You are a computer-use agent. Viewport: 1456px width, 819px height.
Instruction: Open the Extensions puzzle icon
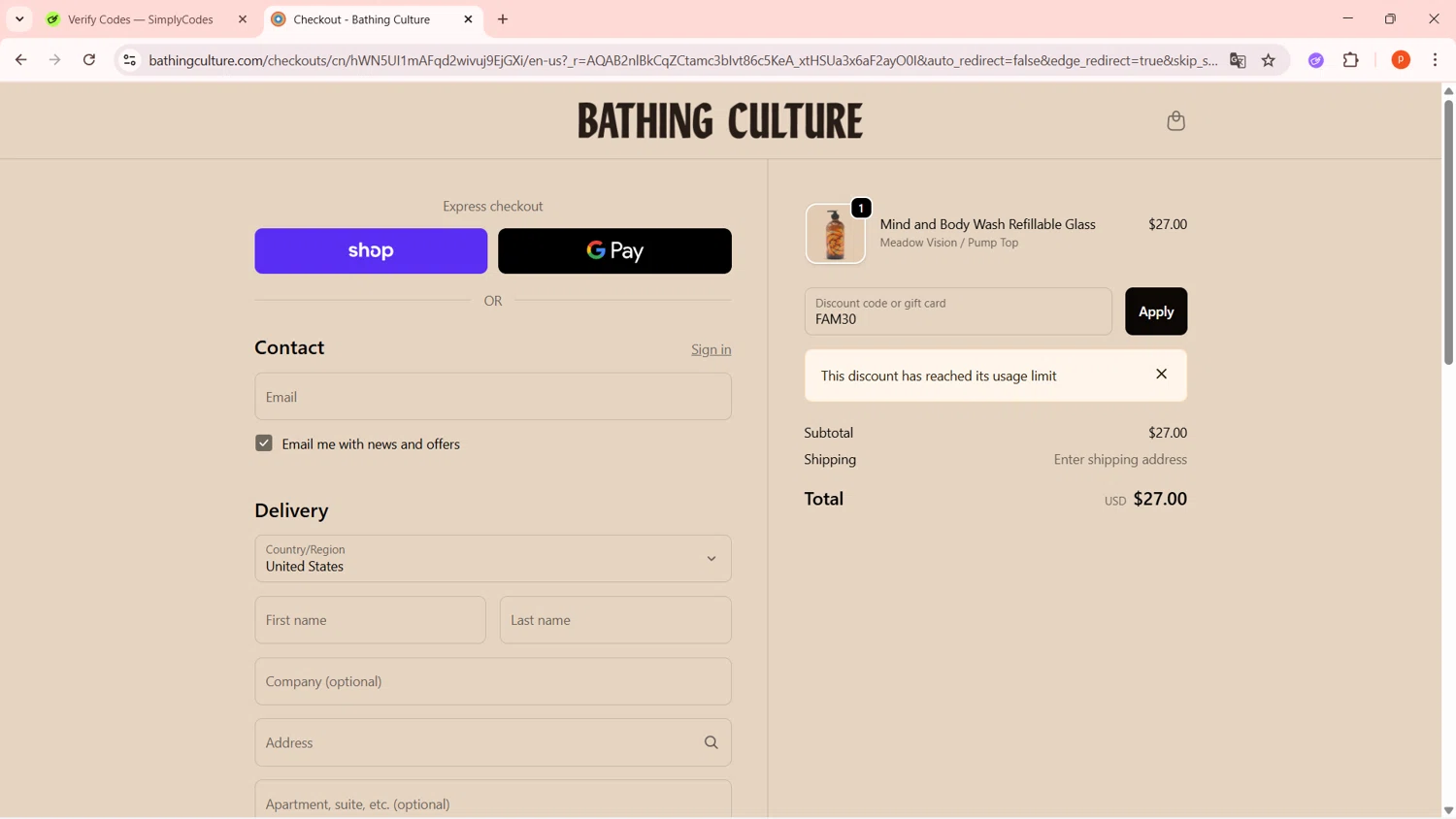click(1351, 60)
